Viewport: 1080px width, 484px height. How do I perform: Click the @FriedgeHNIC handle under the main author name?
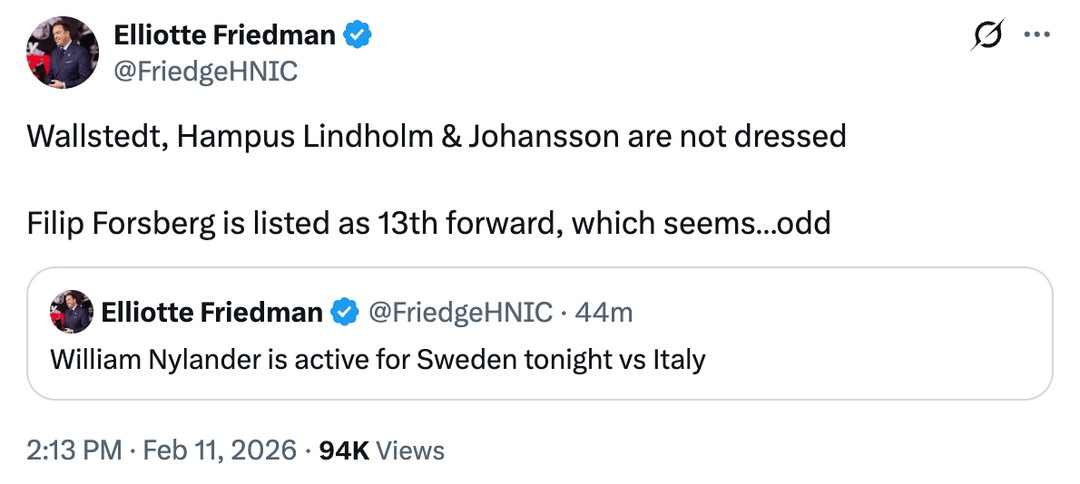tap(205, 72)
